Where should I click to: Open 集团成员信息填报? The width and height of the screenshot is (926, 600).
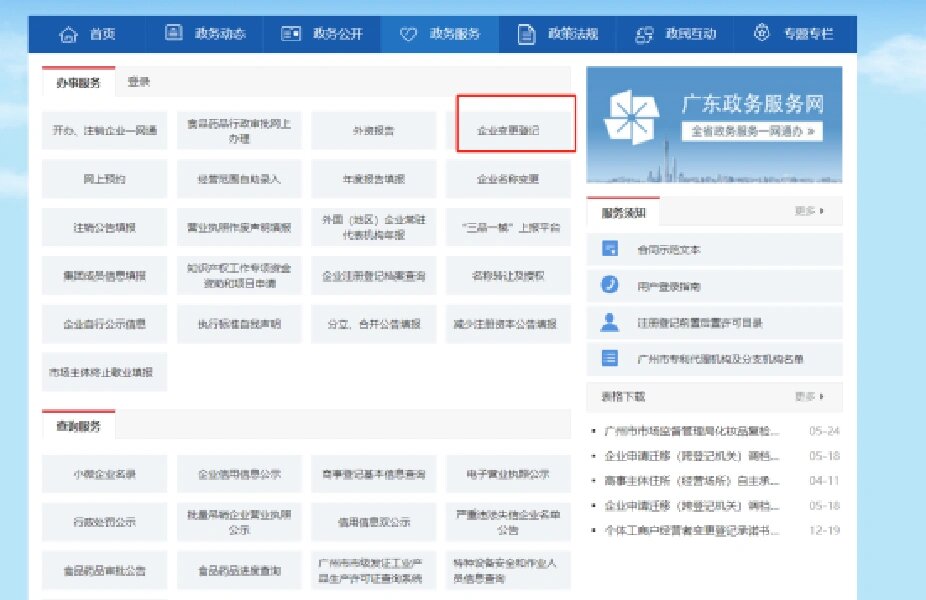[x=105, y=276]
